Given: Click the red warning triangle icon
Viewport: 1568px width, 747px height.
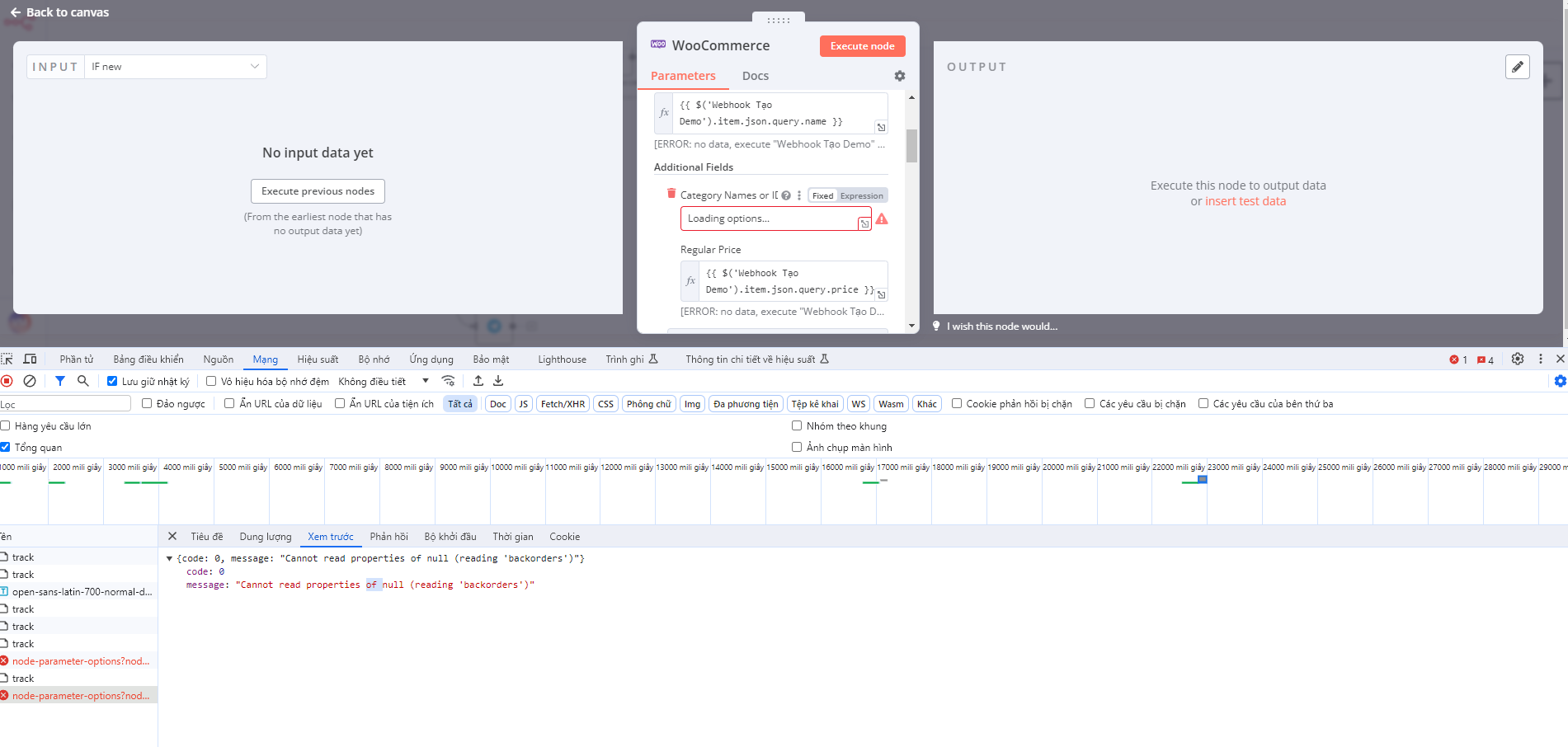Looking at the screenshot, I should (882, 218).
